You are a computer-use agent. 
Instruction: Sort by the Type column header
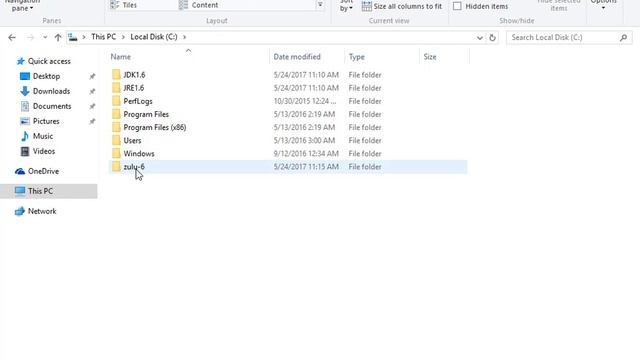pos(356,57)
